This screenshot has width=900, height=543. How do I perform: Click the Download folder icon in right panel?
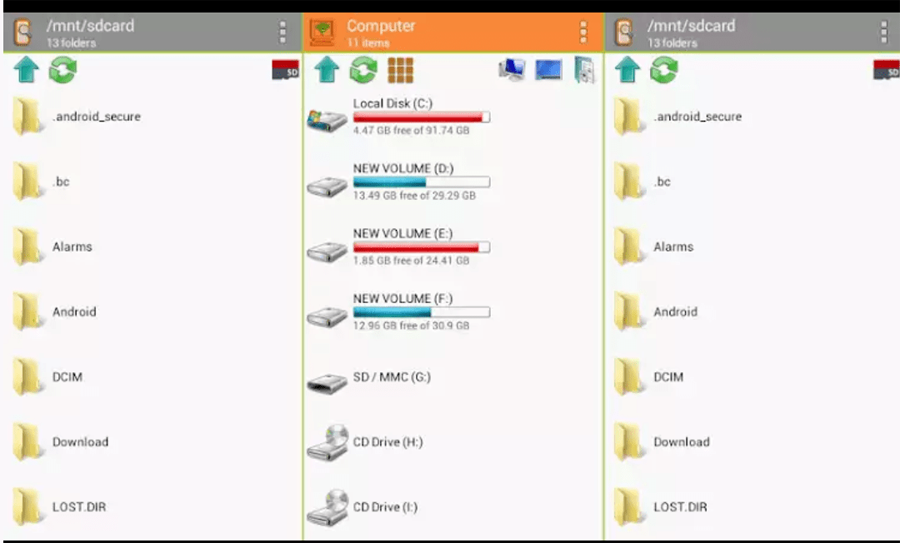pyautogui.click(x=629, y=442)
